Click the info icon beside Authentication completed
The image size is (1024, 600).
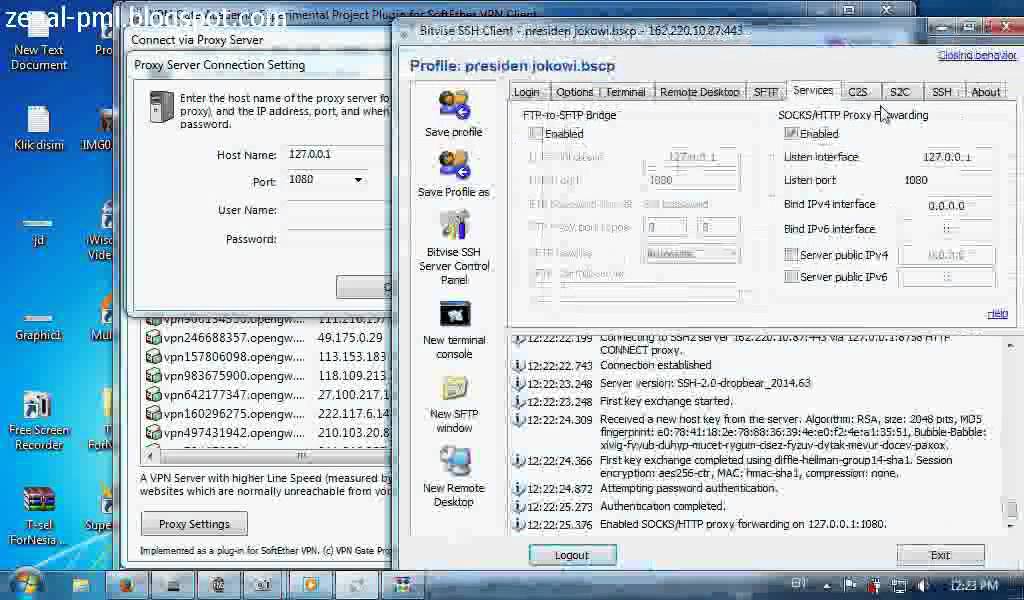click(x=519, y=507)
